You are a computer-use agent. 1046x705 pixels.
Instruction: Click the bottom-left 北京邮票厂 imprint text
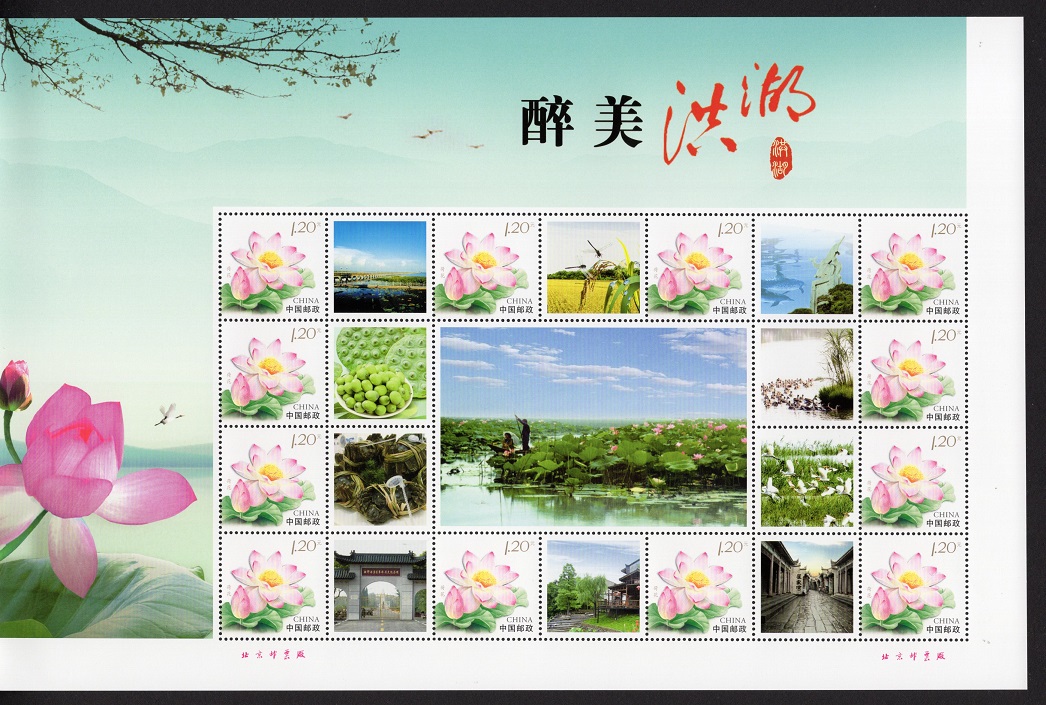[x=262, y=657]
